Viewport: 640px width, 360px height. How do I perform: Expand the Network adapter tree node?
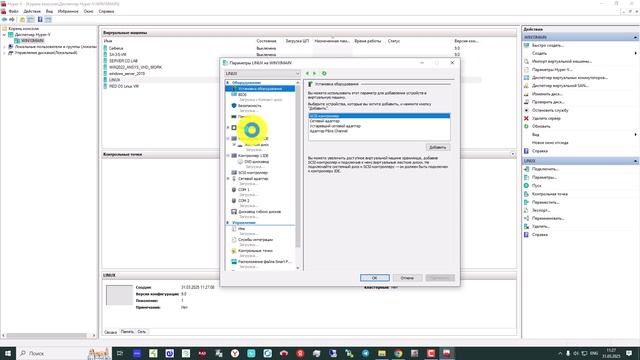click(228, 178)
